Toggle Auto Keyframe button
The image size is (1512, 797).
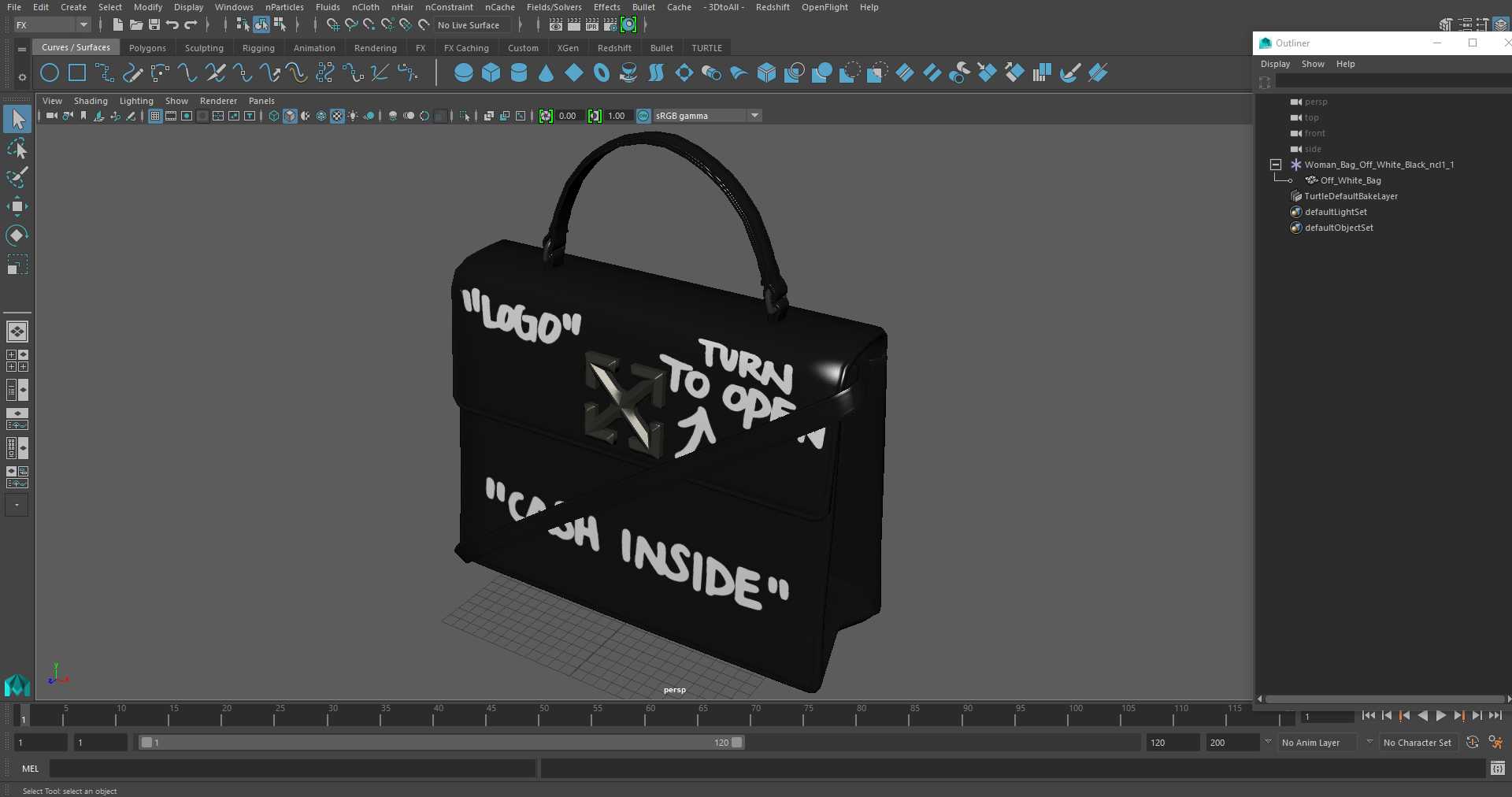pos(1472,743)
